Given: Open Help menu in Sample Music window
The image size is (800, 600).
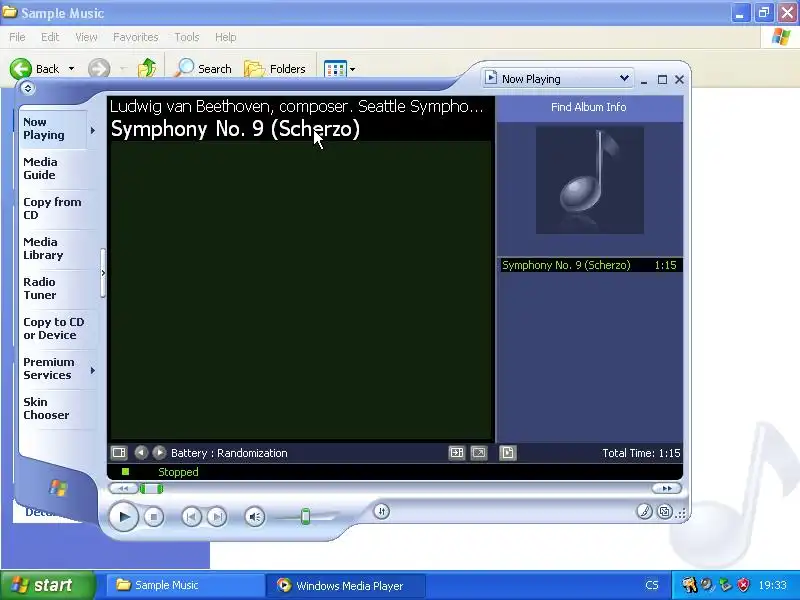Looking at the screenshot, I should (x=226, y=37).
